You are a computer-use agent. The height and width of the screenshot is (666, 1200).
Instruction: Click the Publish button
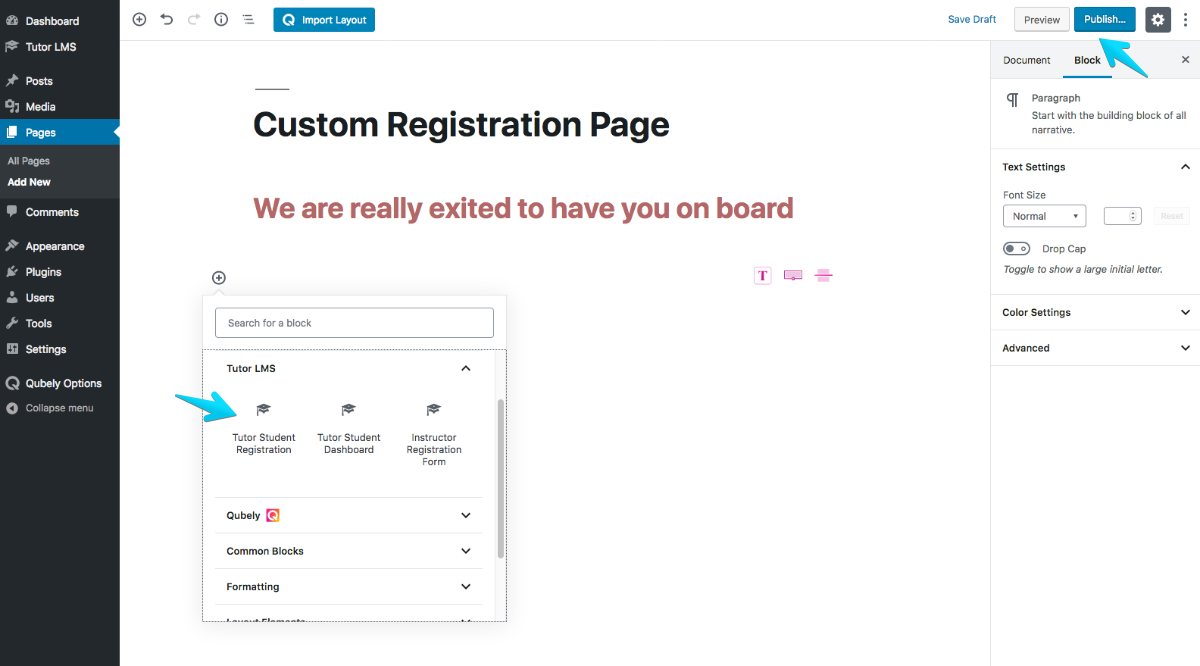coord(1105,19)
